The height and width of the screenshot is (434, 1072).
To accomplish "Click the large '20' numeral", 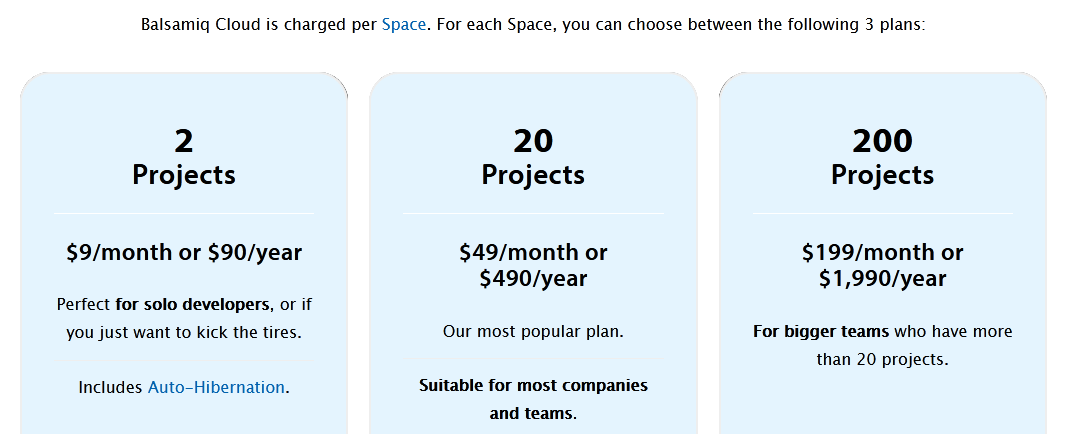I will [533, 141].
